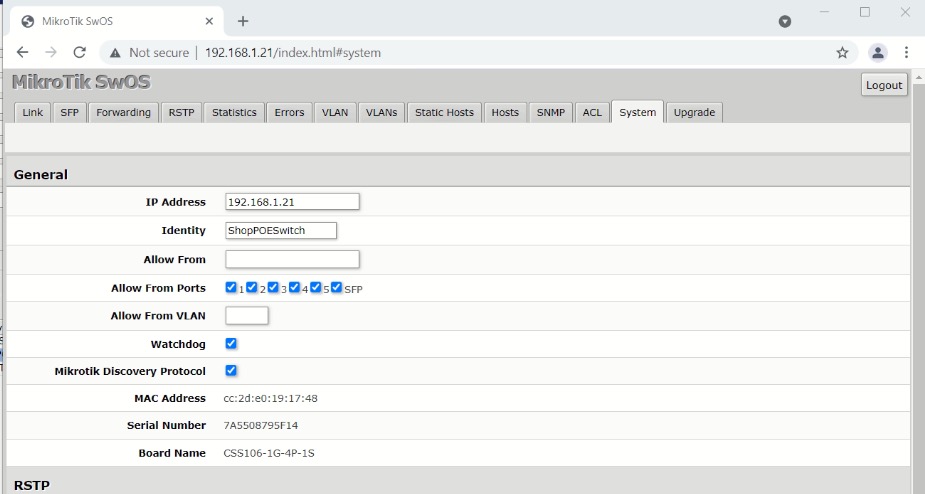Click the MikroTik SwOS page title
Viewport: 925px width, 494px height.
81,82
